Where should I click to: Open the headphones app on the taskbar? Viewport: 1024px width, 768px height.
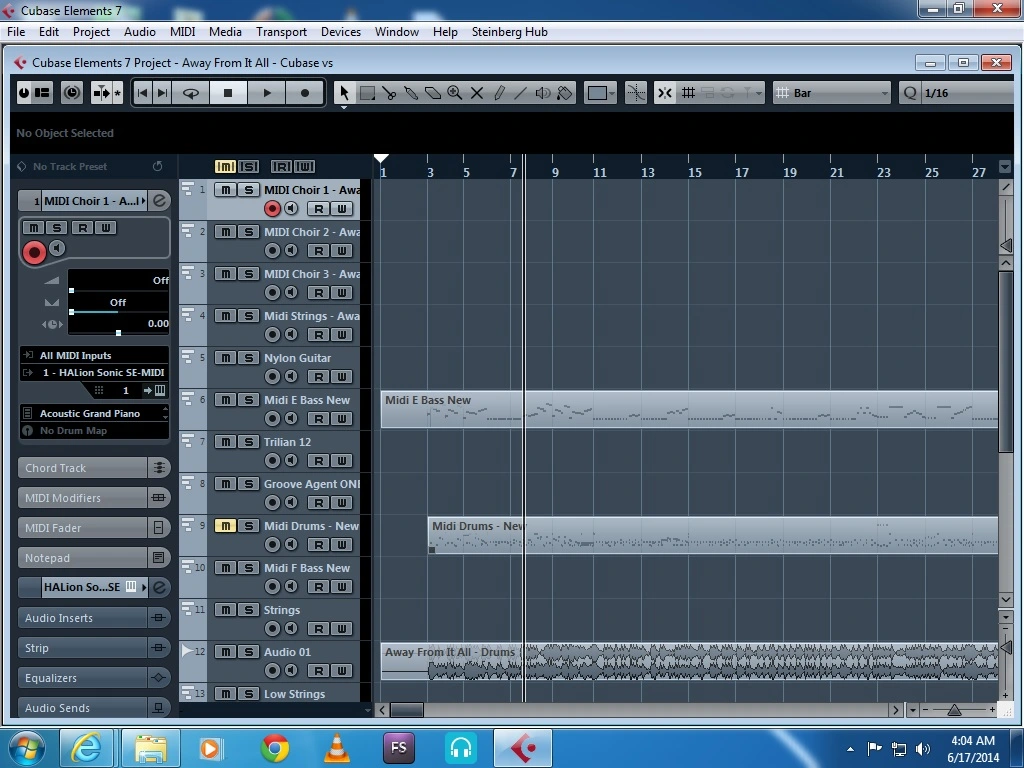click(x=461, y=748)
